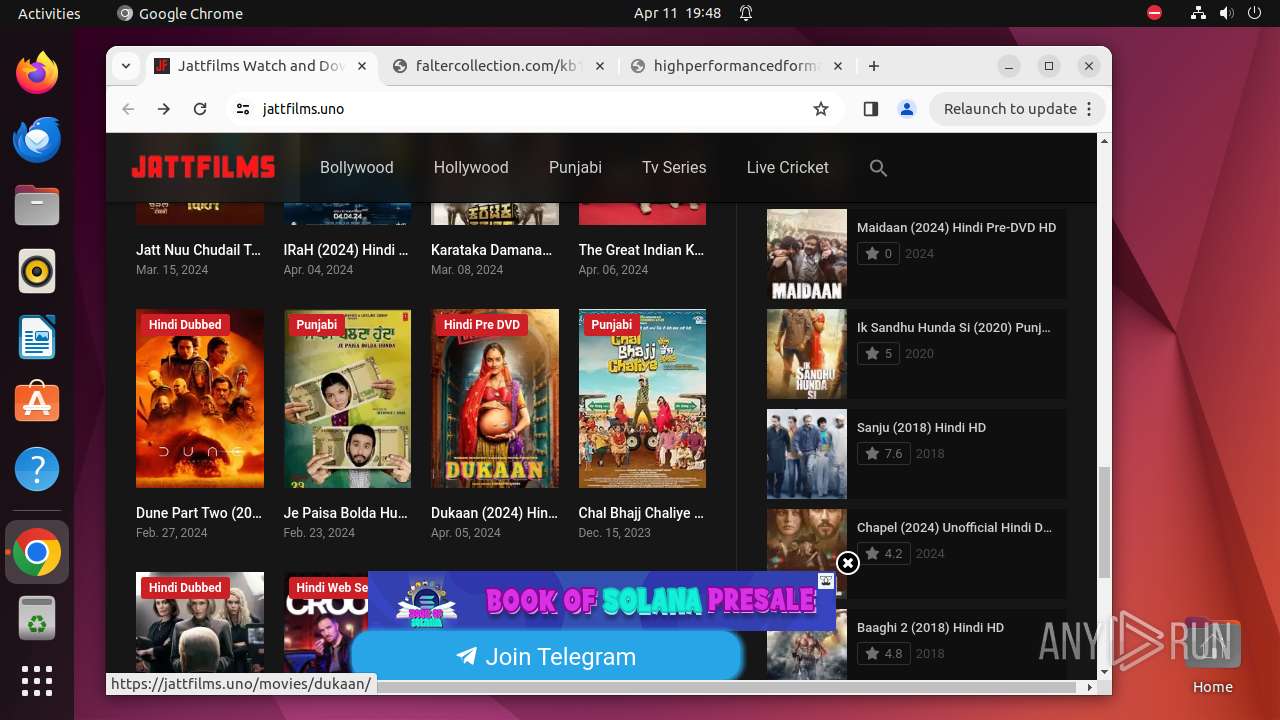The image size is (1280, 720).
Task: Click the Book of Solana Presale banner
Action: pyautogui.click(x=602, y=600)
